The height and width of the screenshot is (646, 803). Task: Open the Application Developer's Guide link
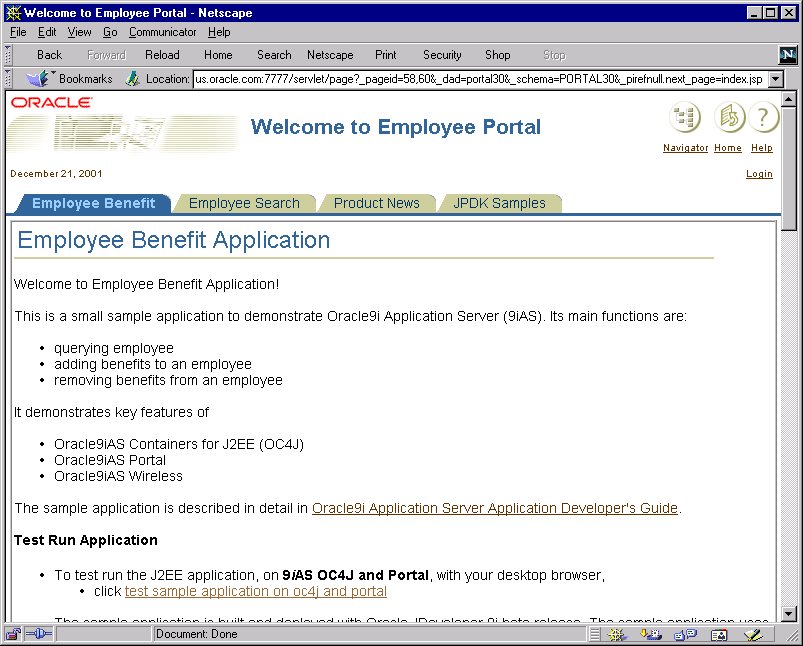[495, 508]
